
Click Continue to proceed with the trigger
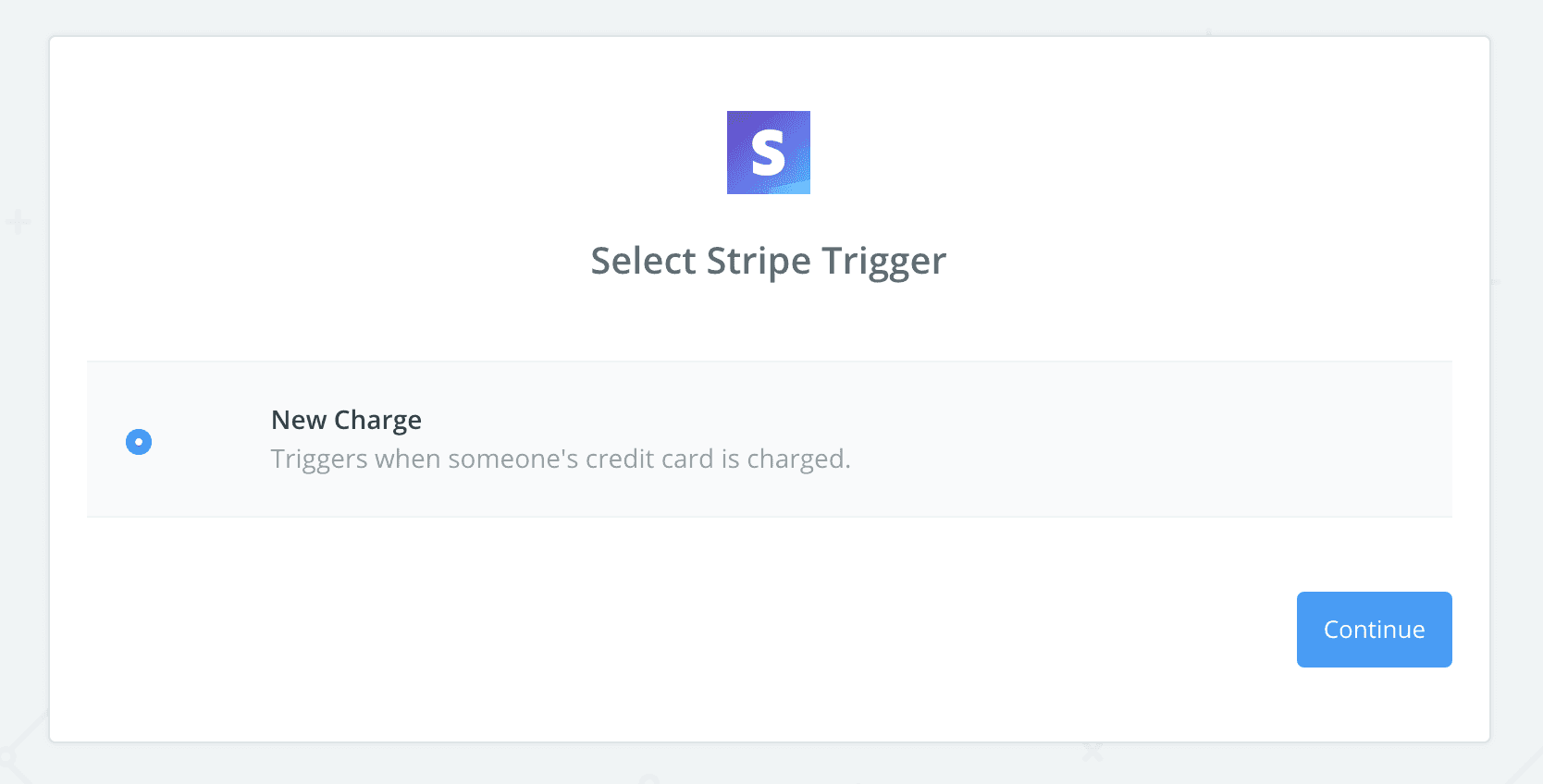click(x=1374, y=630)
